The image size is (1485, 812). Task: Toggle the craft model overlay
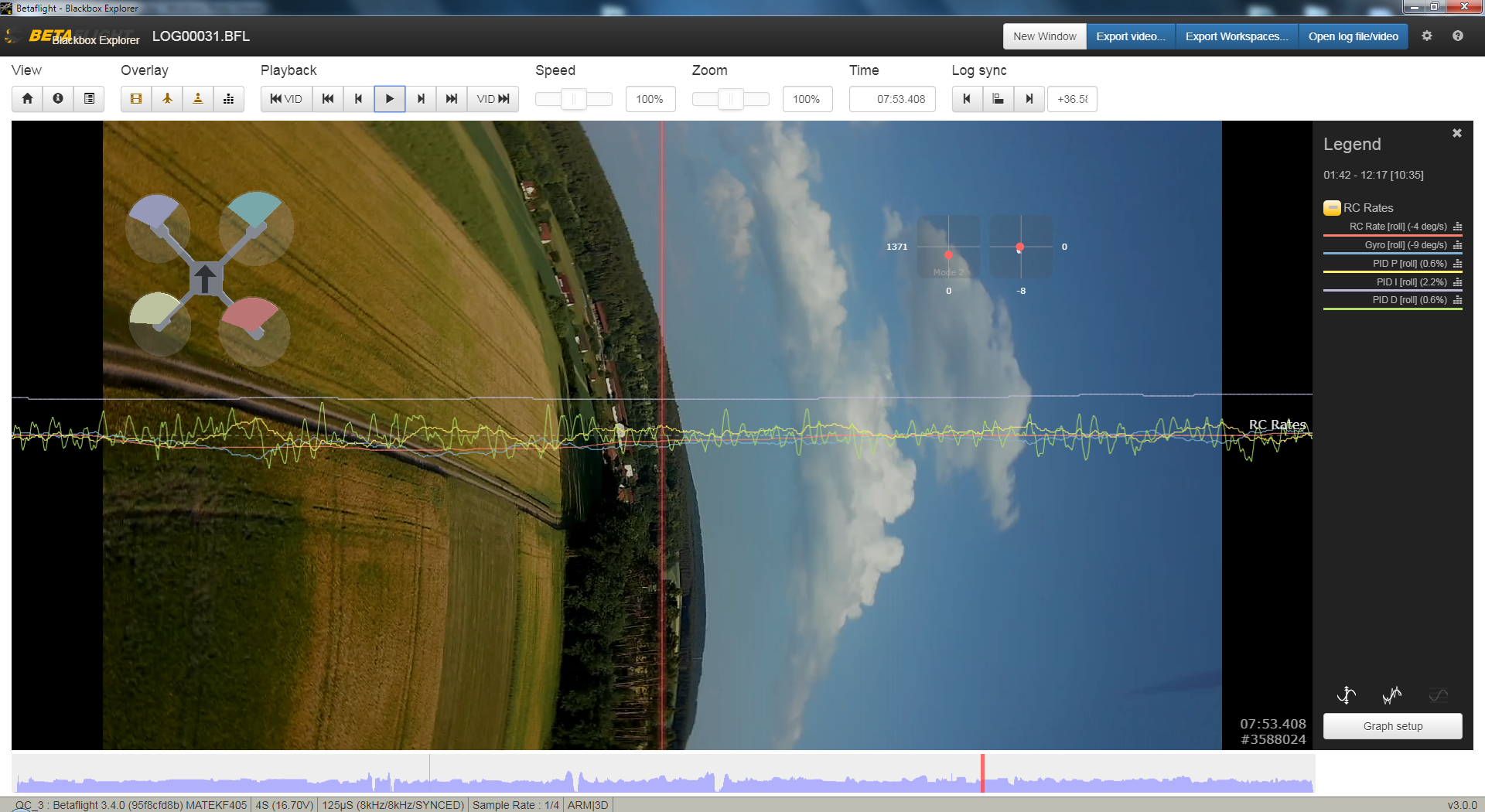166,99
